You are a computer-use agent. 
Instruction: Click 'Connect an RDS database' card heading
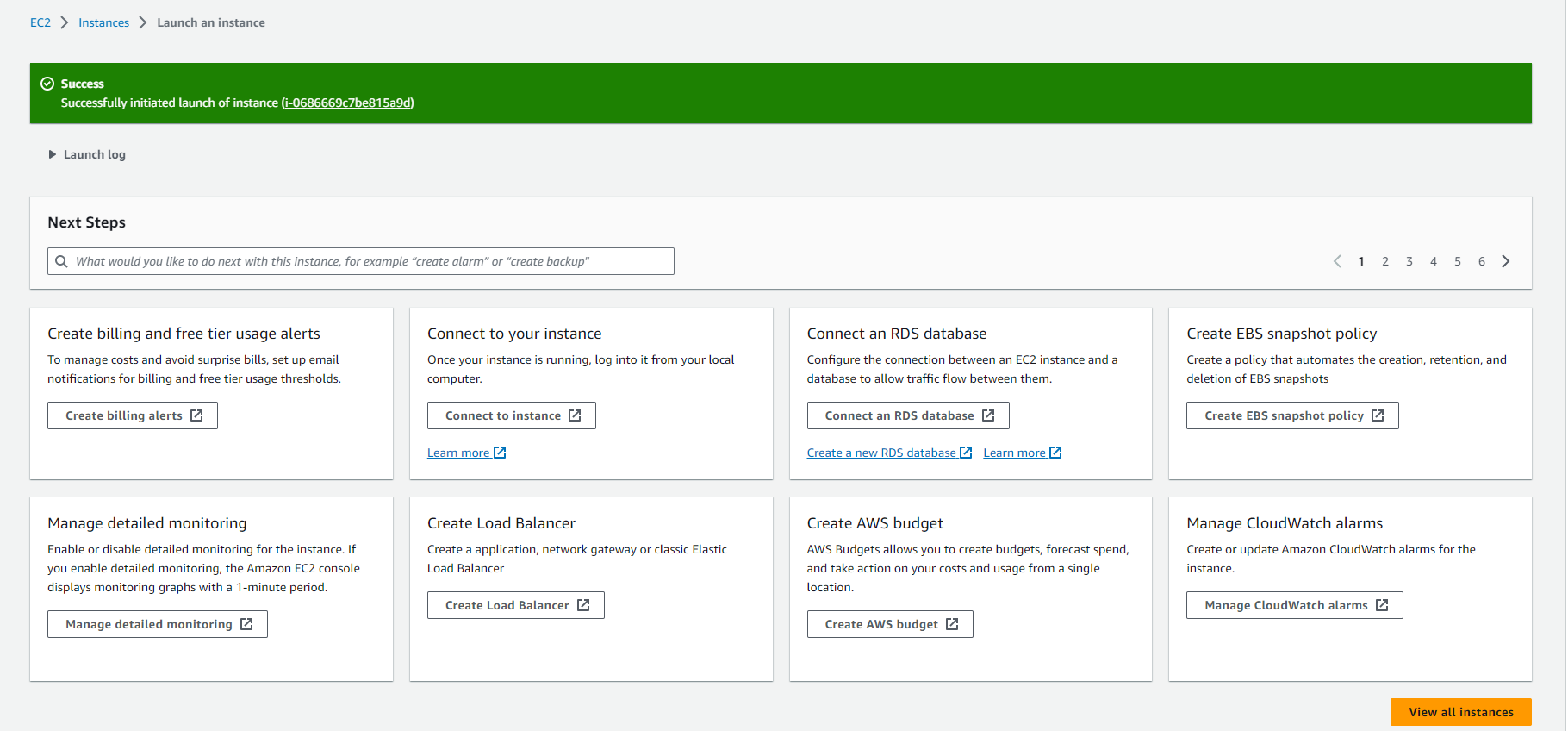(x=897, y=334)
